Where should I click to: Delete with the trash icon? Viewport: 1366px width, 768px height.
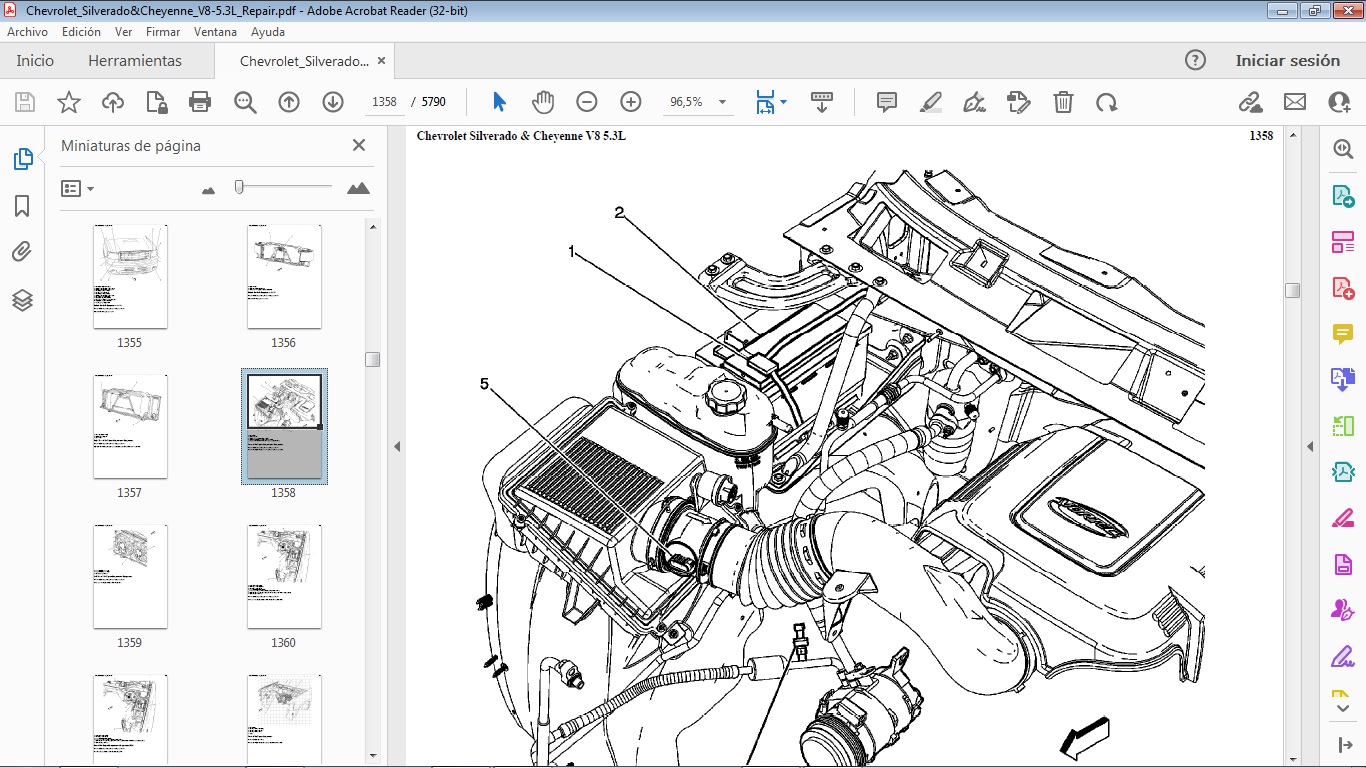tap(1063, 102)
